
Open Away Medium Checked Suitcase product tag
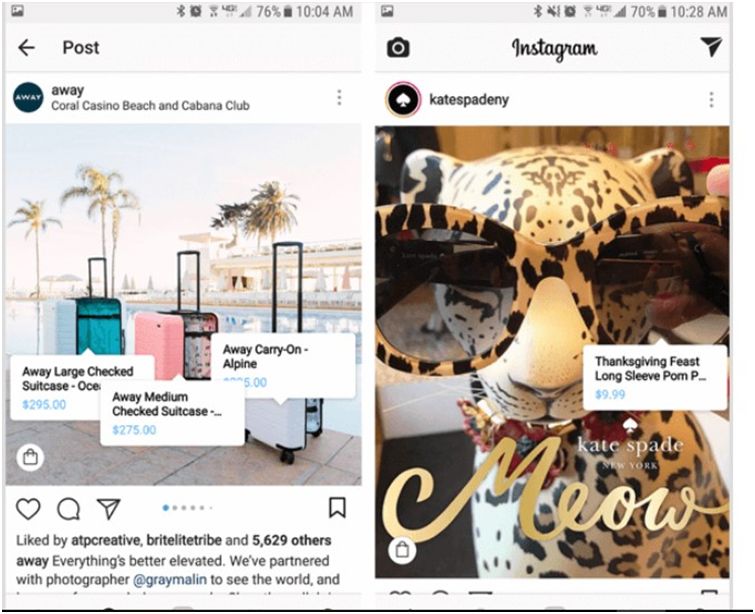tap(172, 413)
